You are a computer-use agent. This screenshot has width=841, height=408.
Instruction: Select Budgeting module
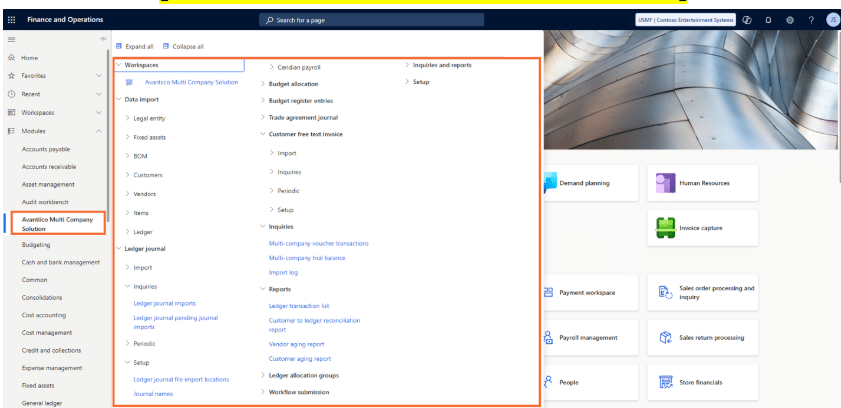click(x=36, y=244)
